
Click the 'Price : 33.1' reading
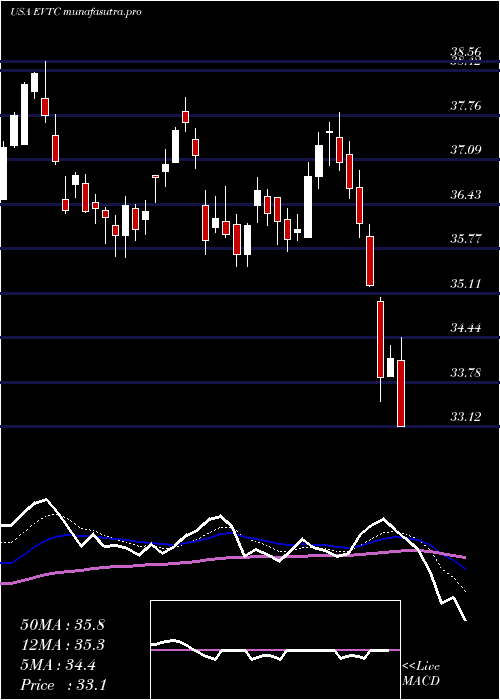pyautogui.click(x=62, y=685)
